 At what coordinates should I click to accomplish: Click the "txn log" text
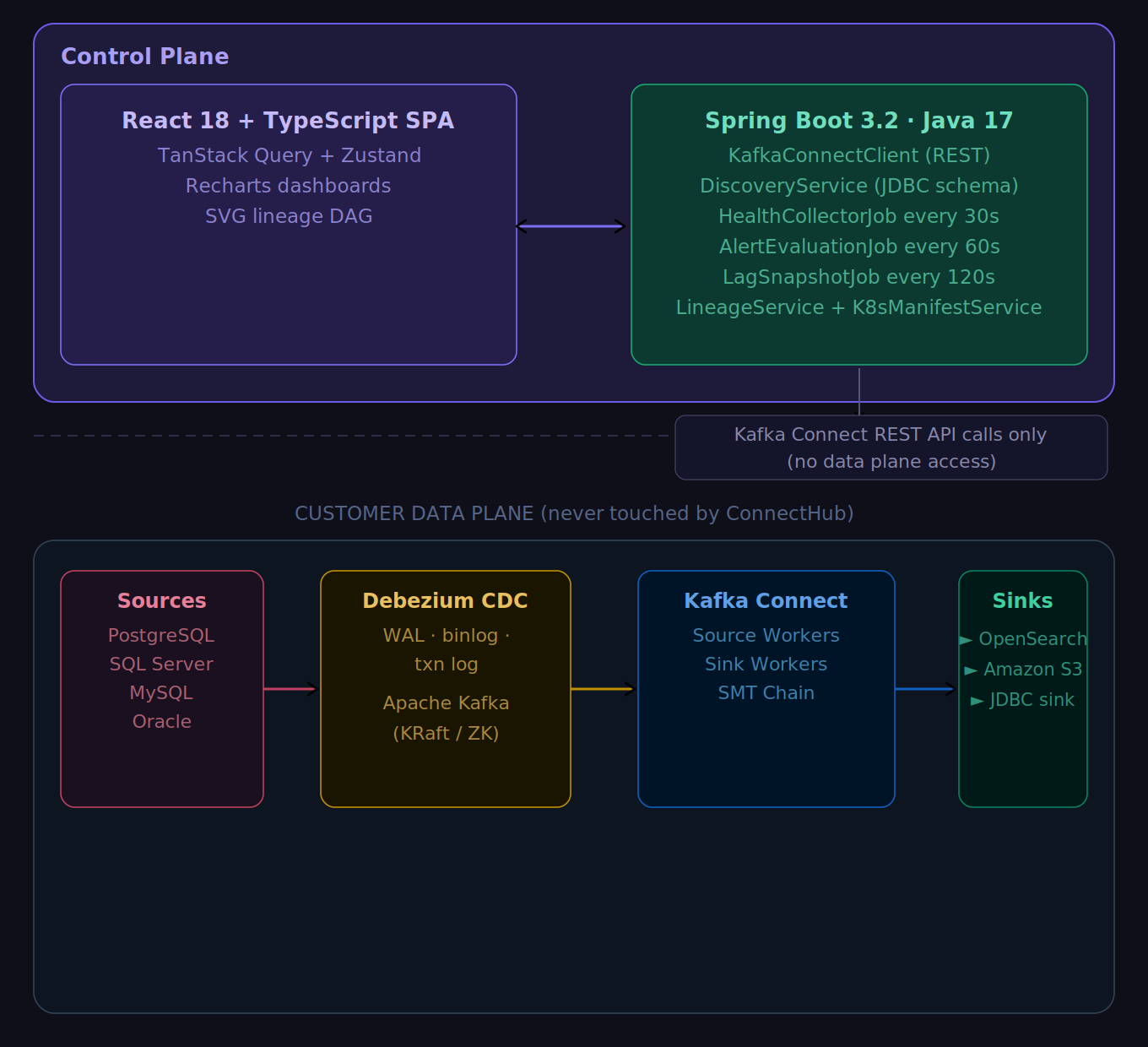[x=447, y=665]
